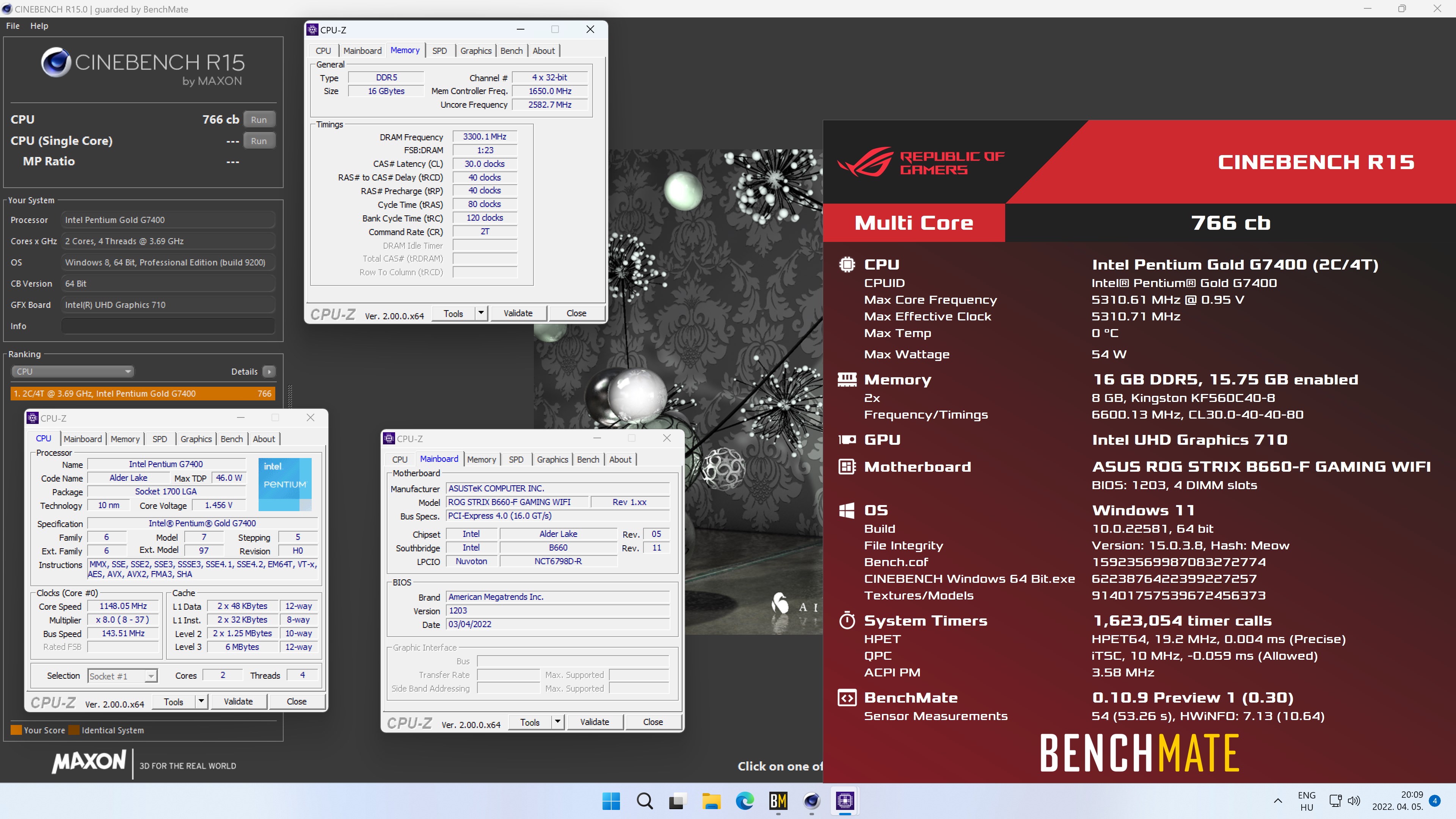Viewport: 1456px width, 819px height.
Task: Click Validate in CPU tab window
Action: (x=238, y=701)
